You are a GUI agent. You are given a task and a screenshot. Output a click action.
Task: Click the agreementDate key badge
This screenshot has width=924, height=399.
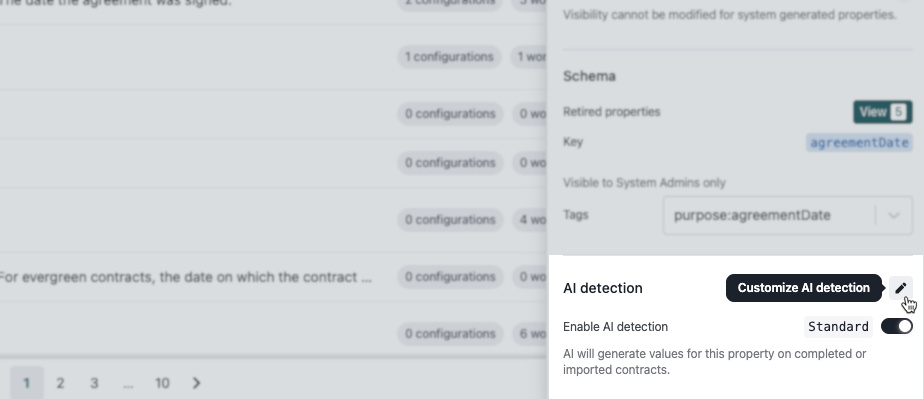(x=859, y=143)
